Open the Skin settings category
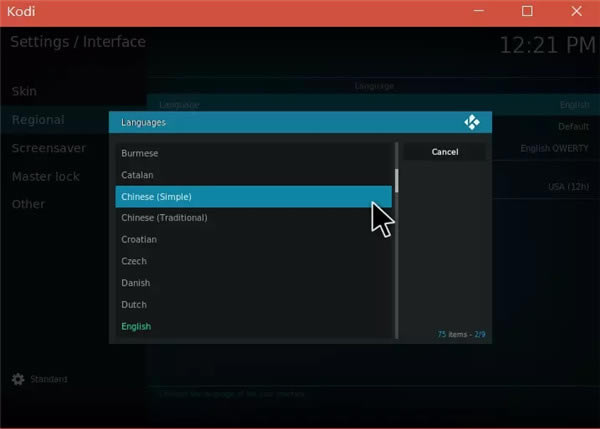 [x=24, y=91]
